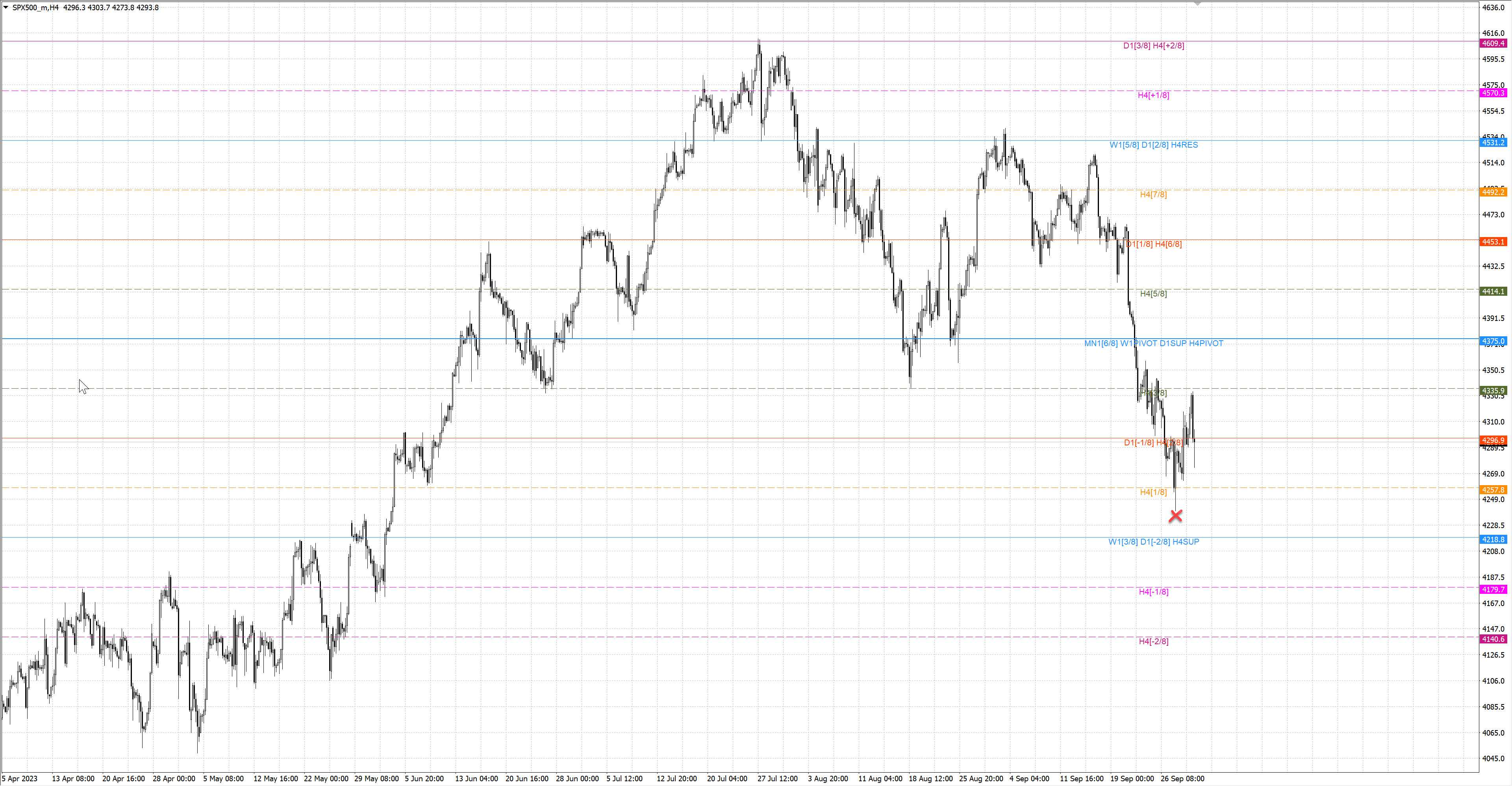Click the 27 Jul 12:00 time label
The height and width of the screenshot is (786, 1512).
coord(777,779)
